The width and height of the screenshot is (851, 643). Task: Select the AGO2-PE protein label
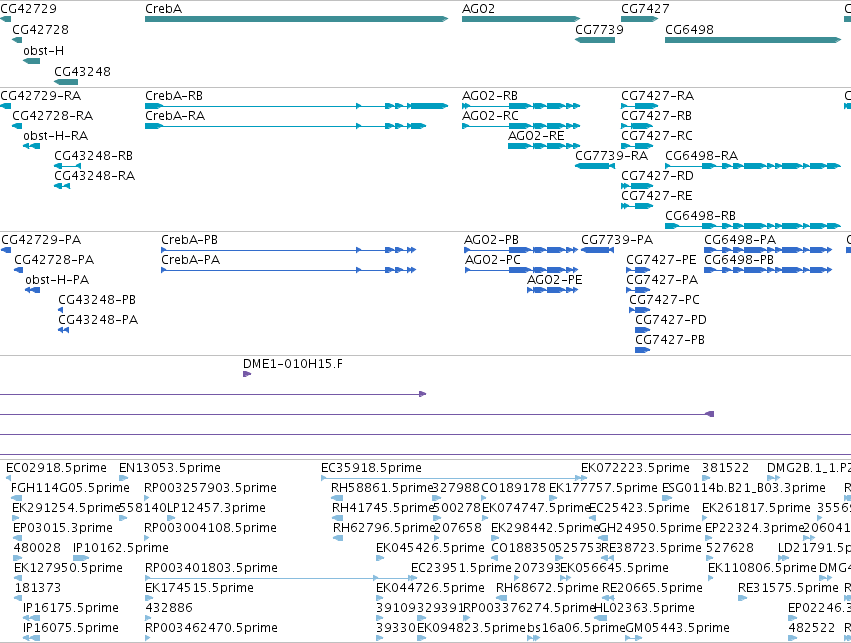(x=554, y=280)
